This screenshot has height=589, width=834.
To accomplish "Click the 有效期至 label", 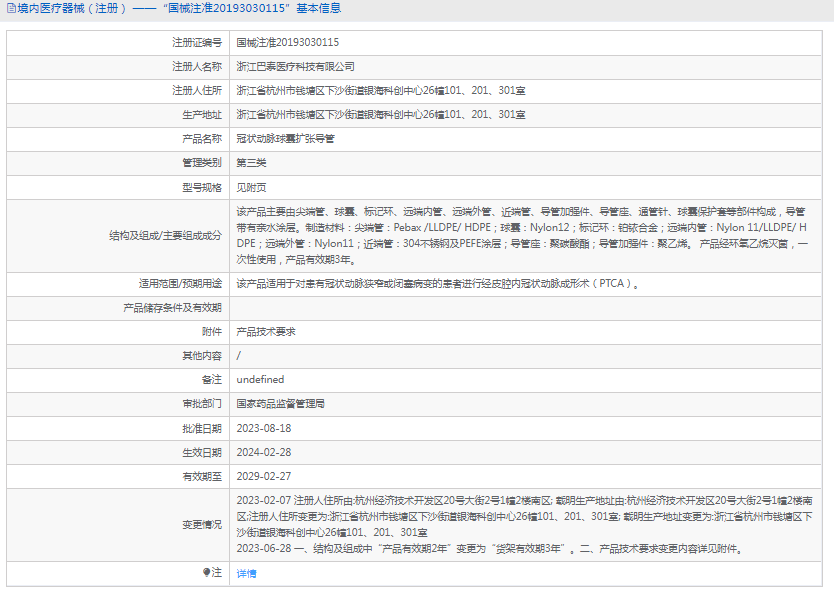I will click(202, 476).
